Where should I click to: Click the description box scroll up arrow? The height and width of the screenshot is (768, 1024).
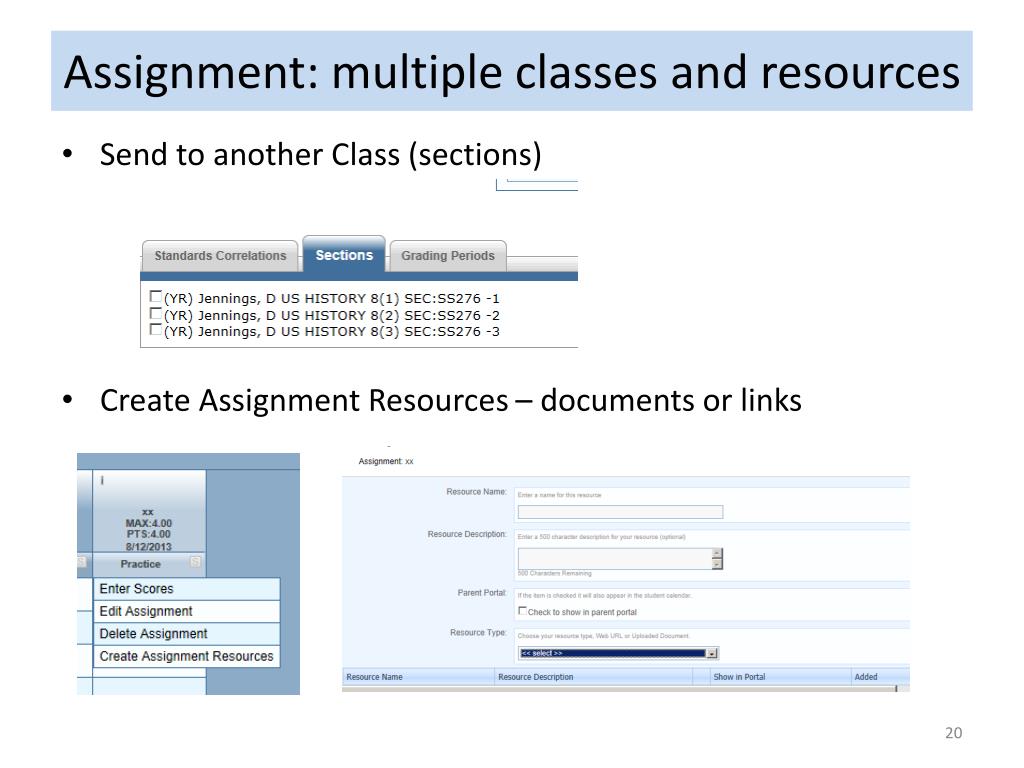[718, 553]
